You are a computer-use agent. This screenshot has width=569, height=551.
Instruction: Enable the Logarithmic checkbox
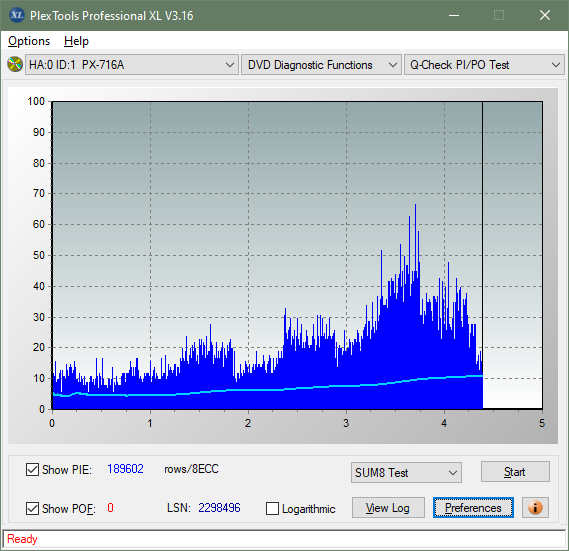(273, 509)
